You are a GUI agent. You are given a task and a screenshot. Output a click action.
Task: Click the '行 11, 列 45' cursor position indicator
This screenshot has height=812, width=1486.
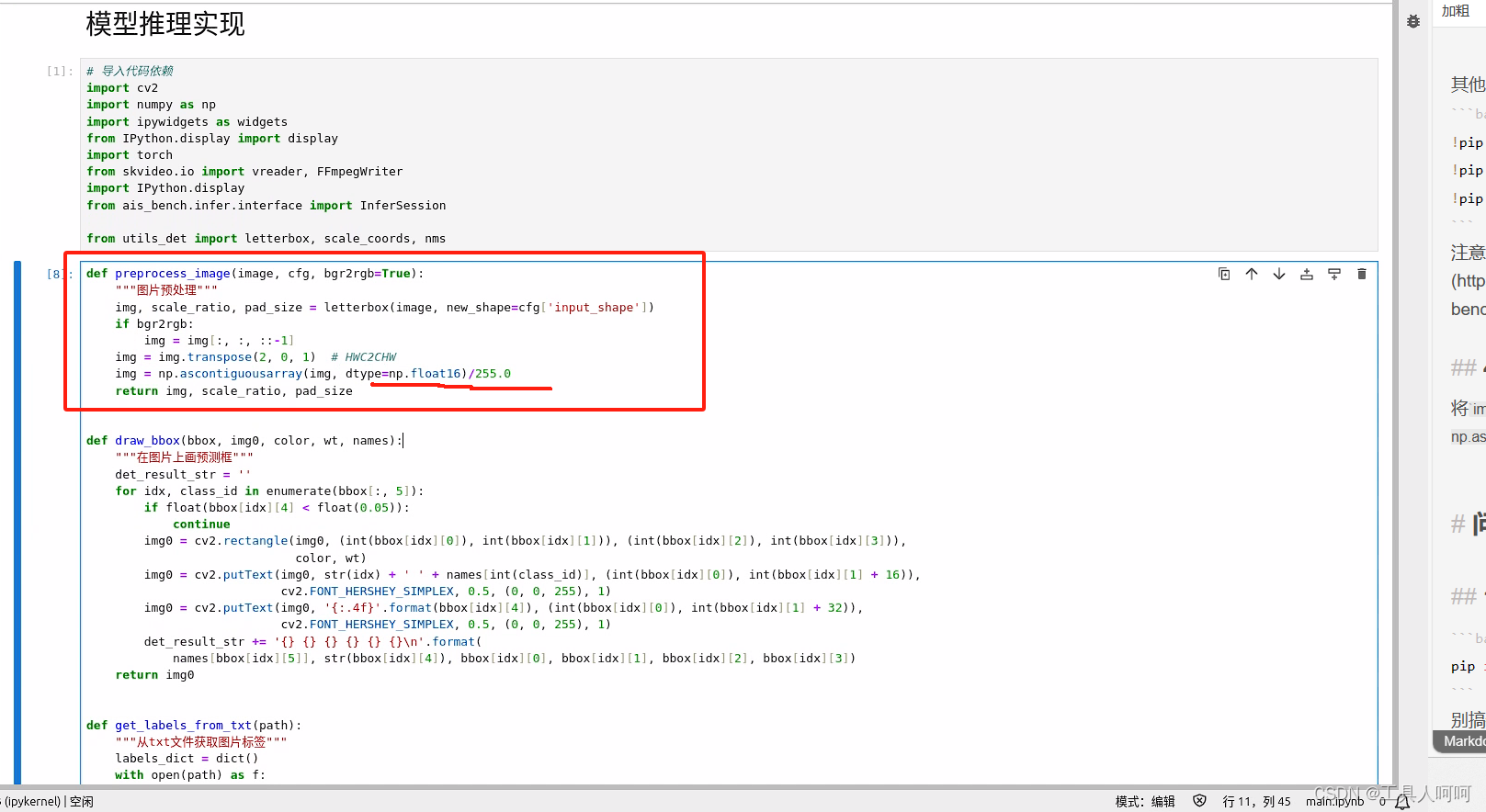pyautogui.click(x=1256, y=802)
